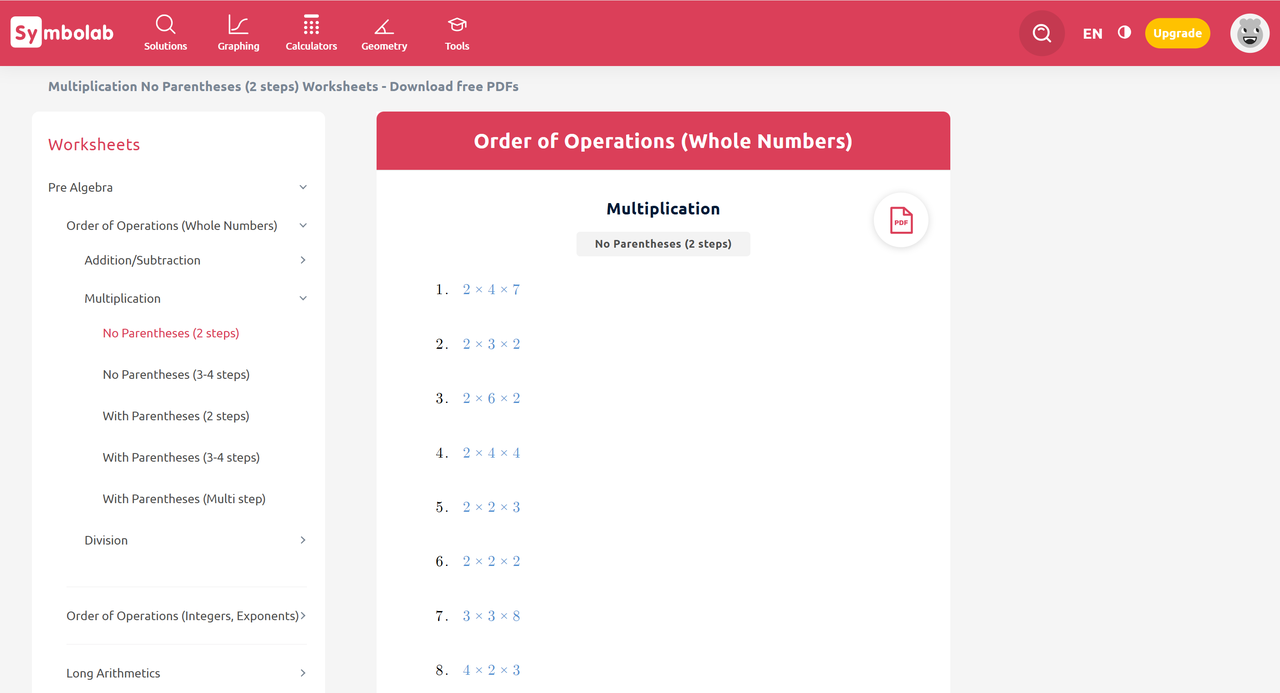Click the yellow Upgrade button

pos(1177,33)
